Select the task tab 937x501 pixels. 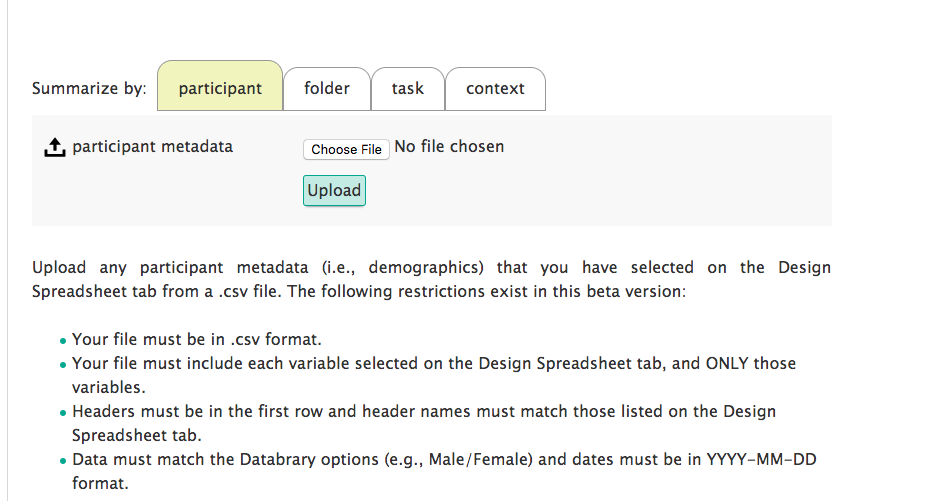tap(407, 88)
